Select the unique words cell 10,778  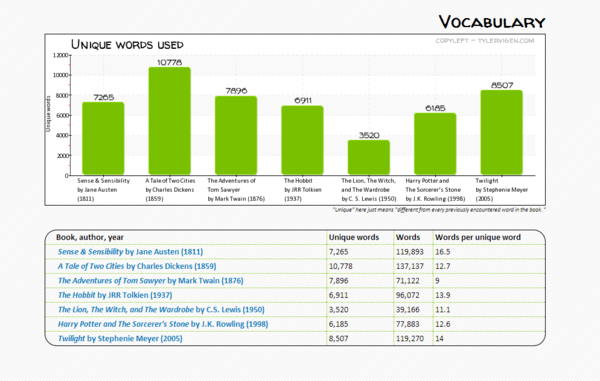[341, 266]
